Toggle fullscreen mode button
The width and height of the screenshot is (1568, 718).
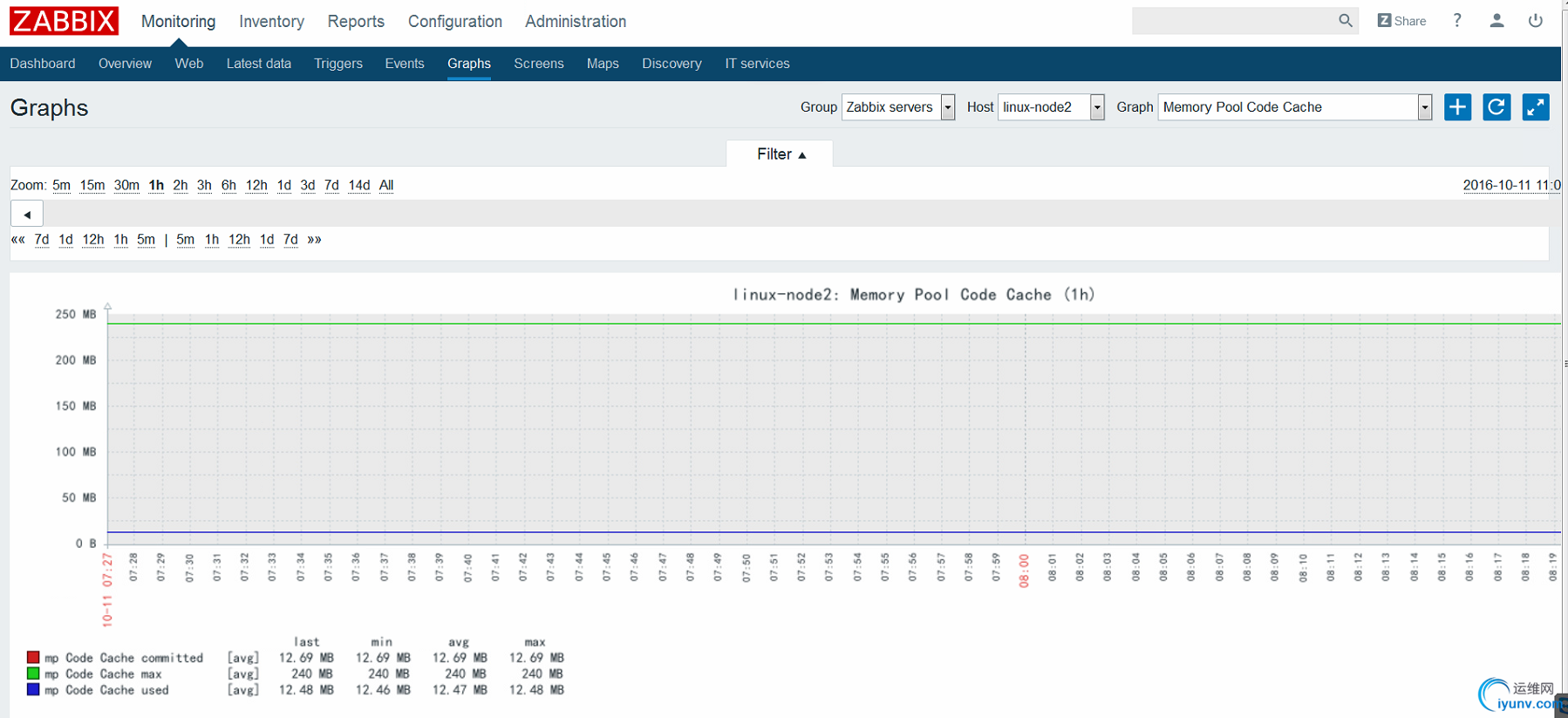[1535, 107]
